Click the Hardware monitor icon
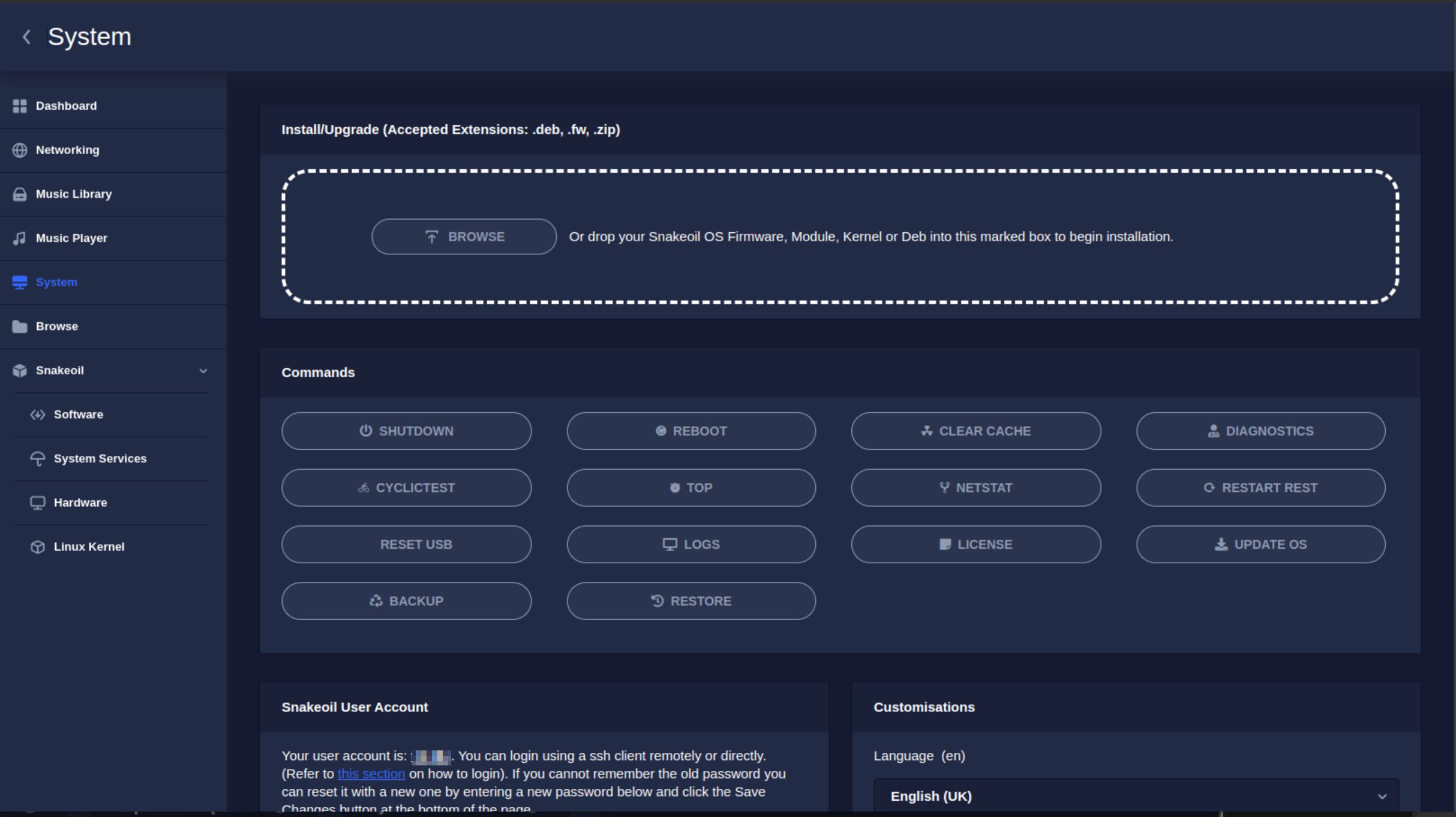The height and width of the screenshot is (817, 1456). (38, 503)
